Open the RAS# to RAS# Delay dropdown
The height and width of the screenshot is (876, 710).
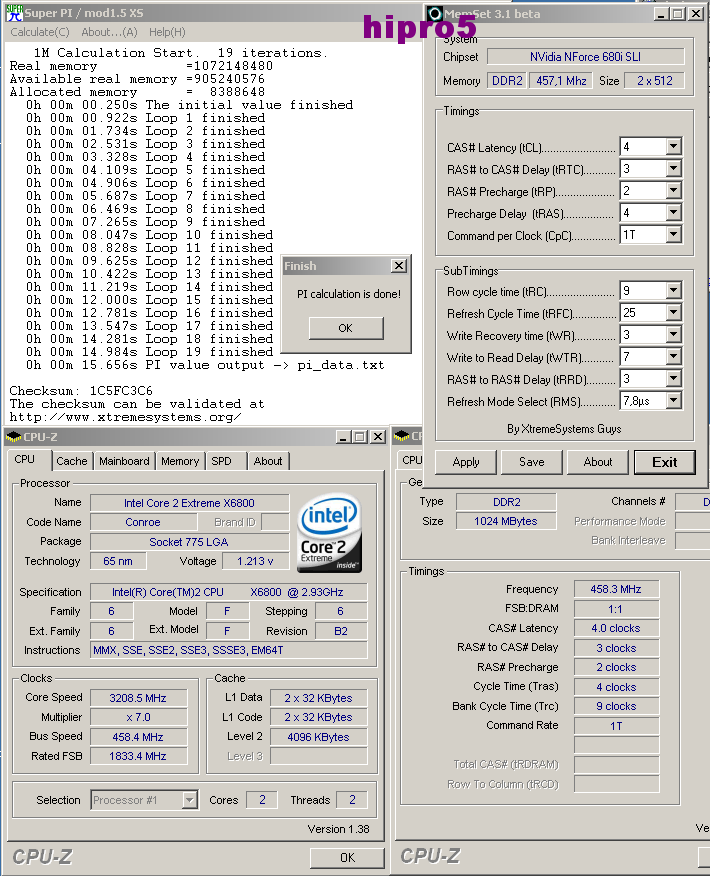point(674,378)
